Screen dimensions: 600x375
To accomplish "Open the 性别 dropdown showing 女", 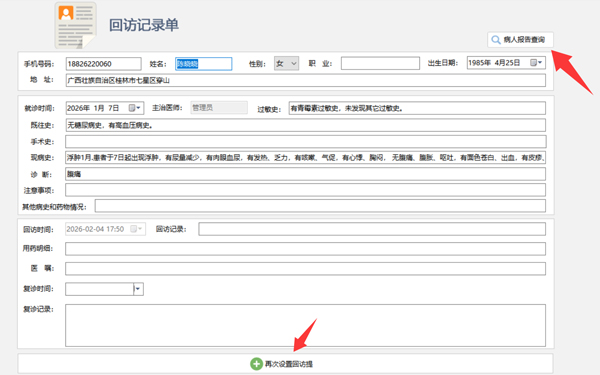I will tap(286, 64).
